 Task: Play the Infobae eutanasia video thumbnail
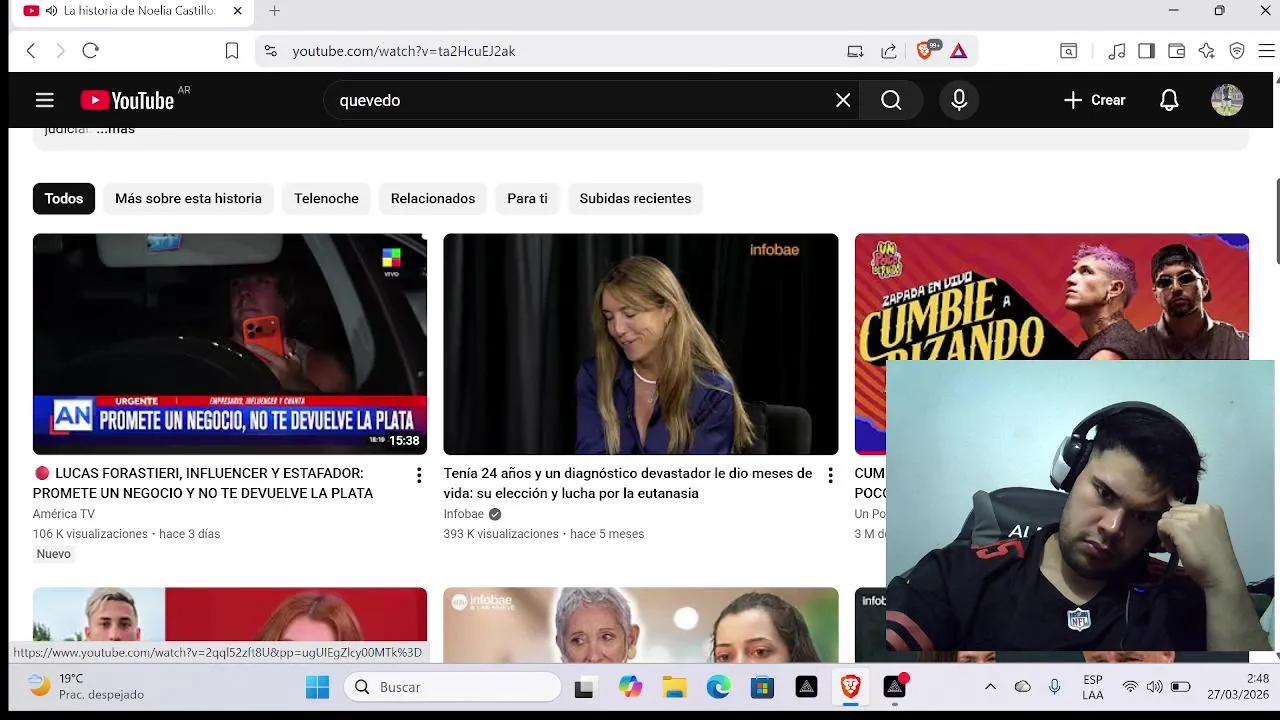point(641,344)
